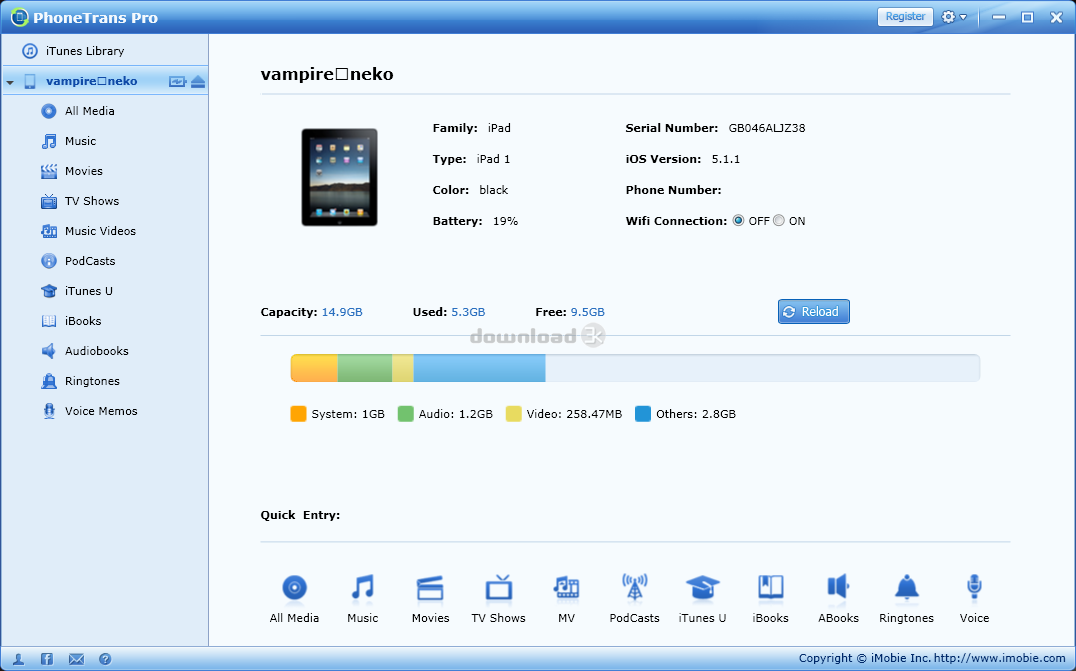Set Wifi Connection to OFF

(x=738, y=221)
